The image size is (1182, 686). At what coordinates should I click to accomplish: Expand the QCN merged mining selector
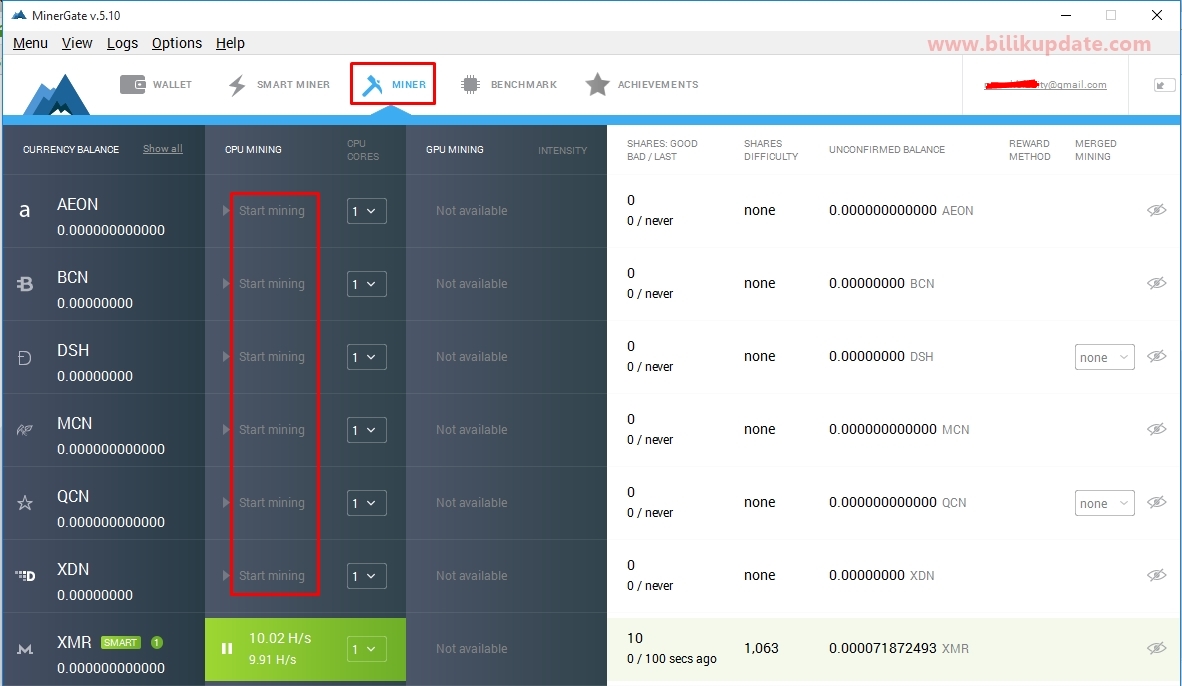coord(1104,503)
